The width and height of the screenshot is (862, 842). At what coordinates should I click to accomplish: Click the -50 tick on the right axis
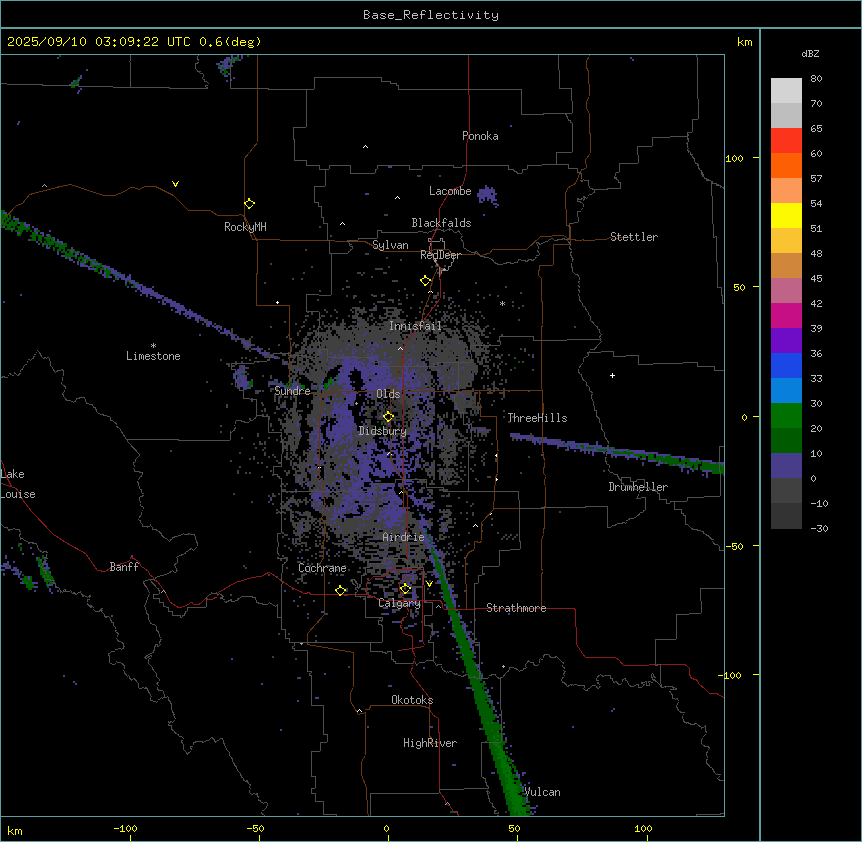(734, 546)
